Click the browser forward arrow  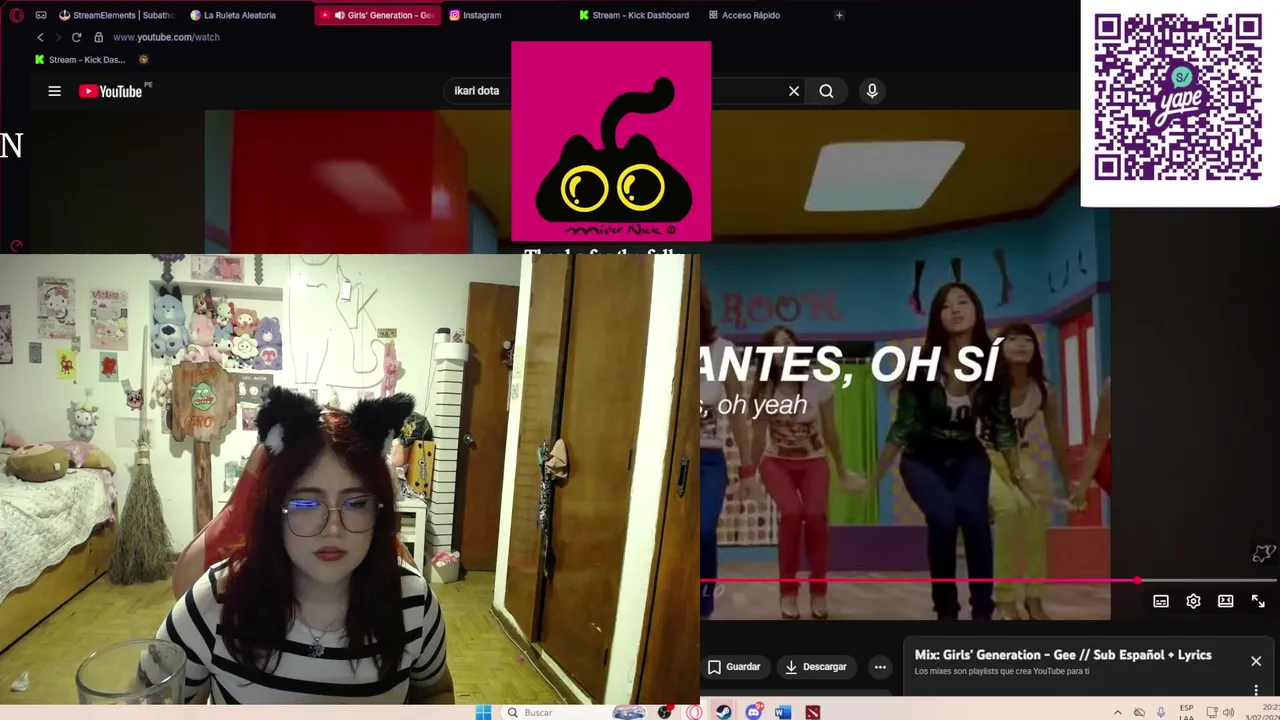(58, 37)
